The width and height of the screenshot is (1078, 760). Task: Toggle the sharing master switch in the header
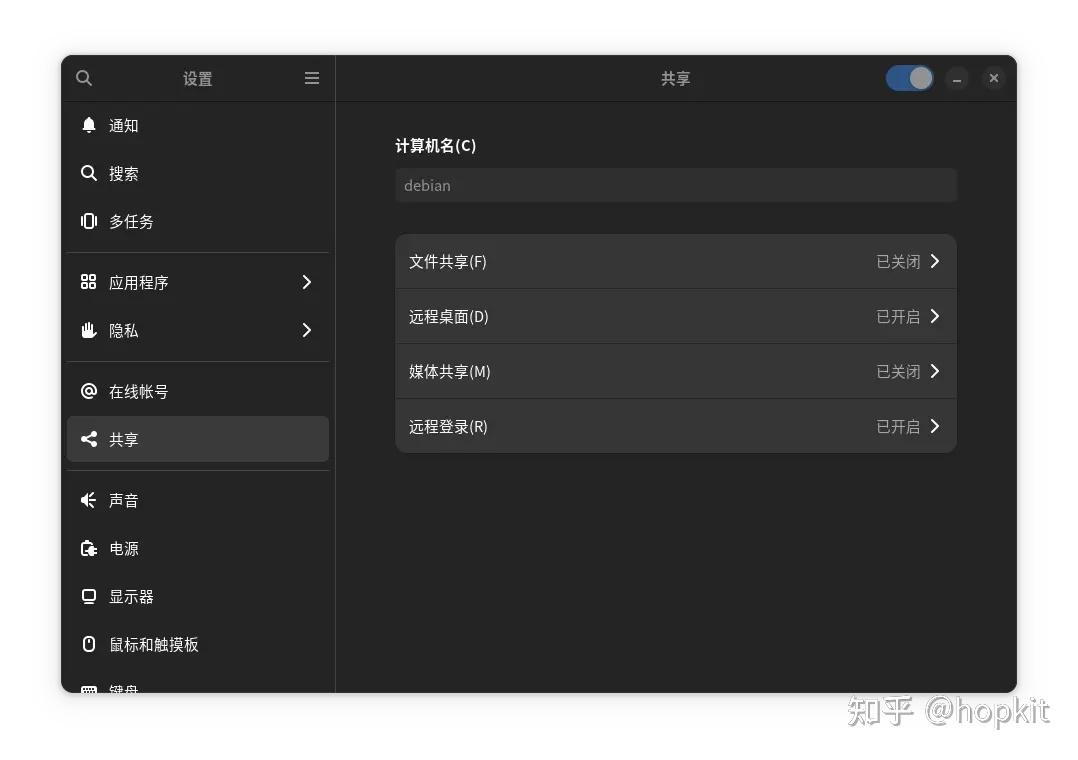pos(909,78)
